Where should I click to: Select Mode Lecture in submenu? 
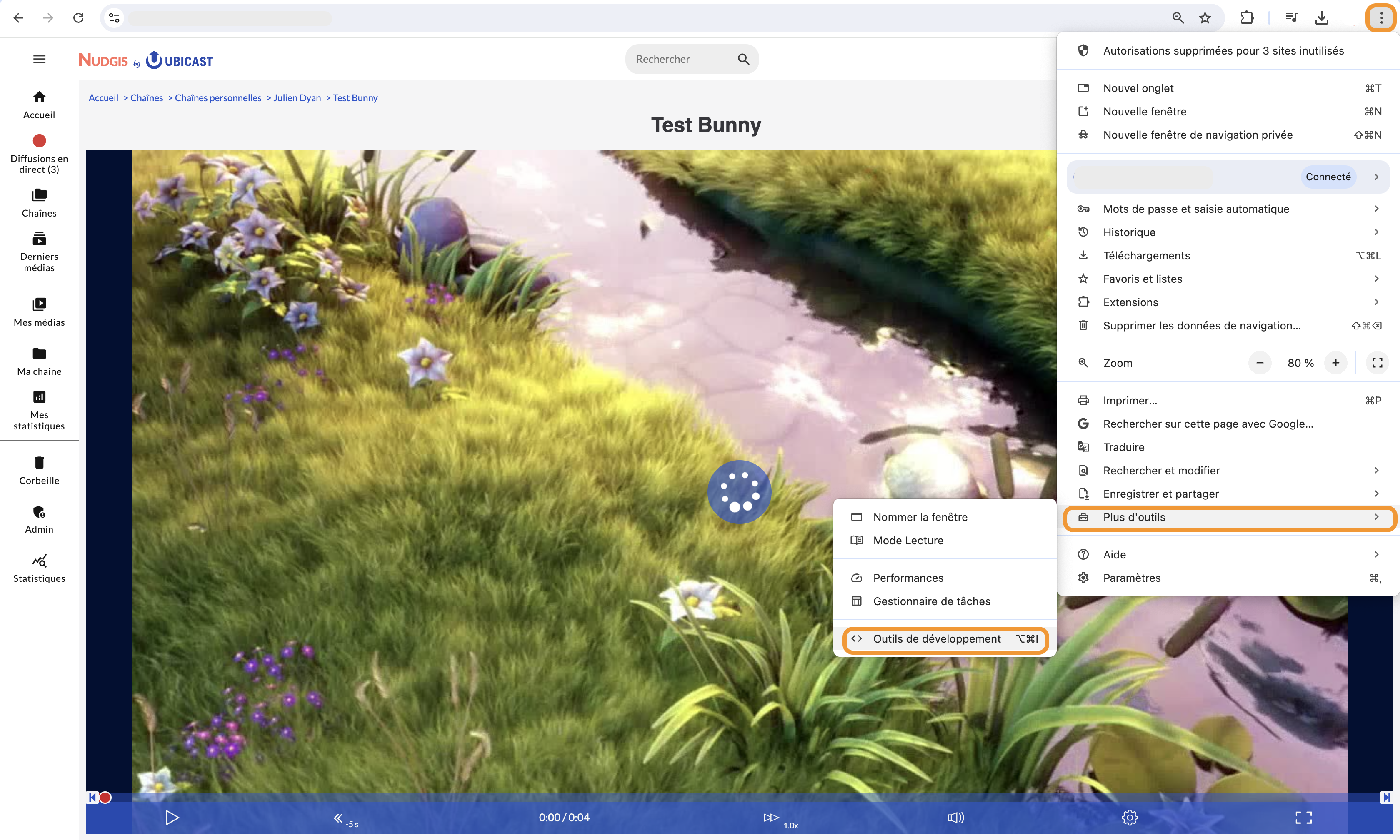(945, 540)
